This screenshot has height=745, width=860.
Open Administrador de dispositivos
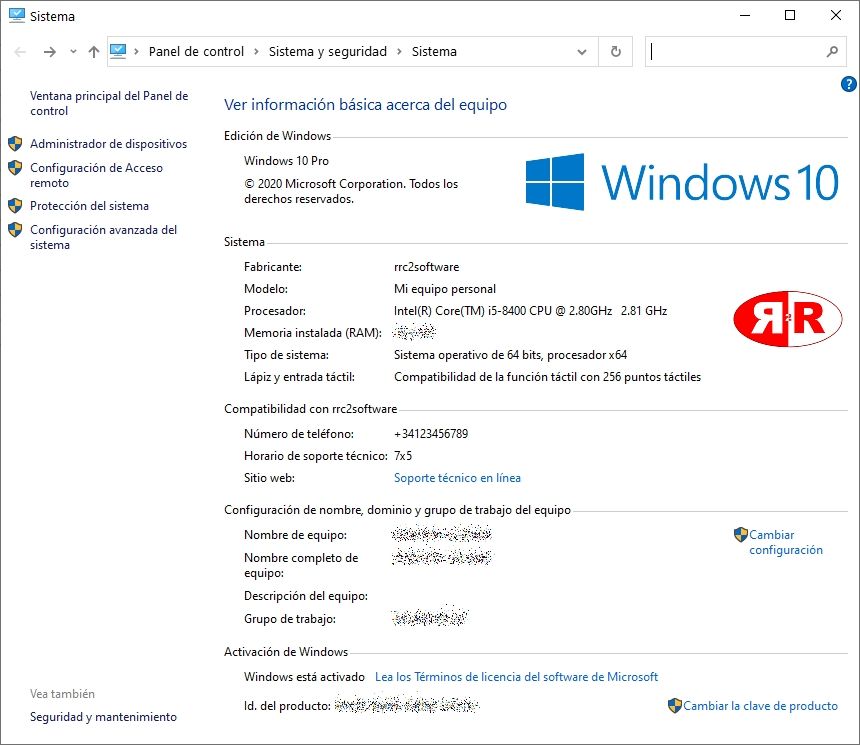109,144
